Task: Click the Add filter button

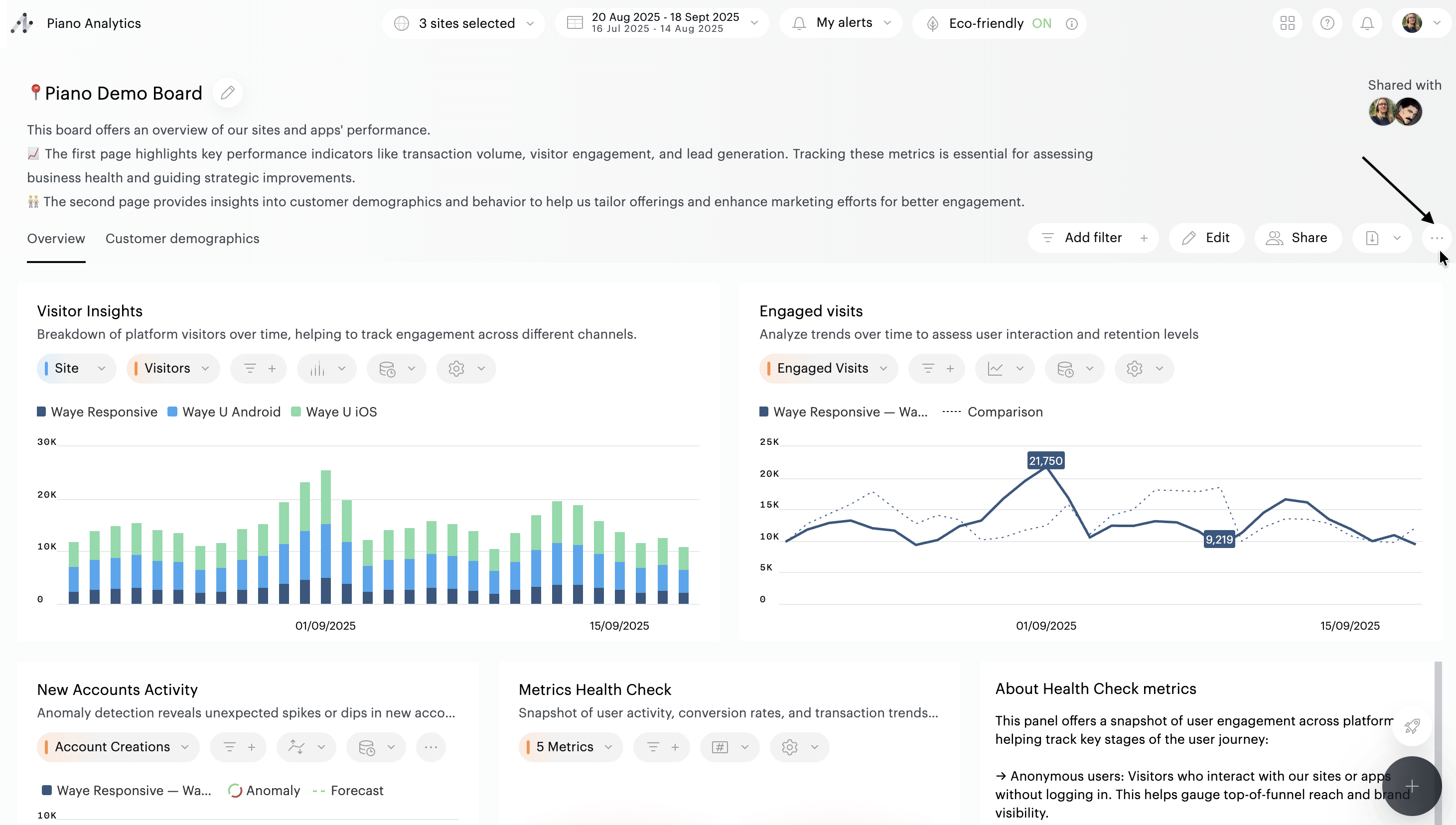Action: [x=1092, y=238]
